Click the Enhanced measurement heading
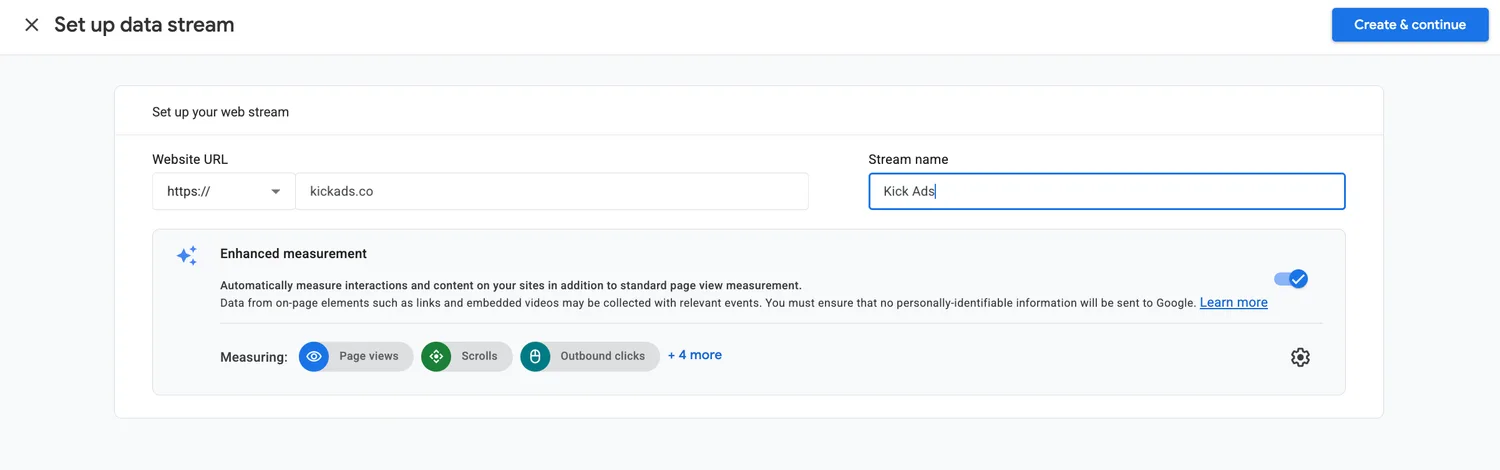The height and width of the screenshot is (470, 1500). click(x=294, y=254)
